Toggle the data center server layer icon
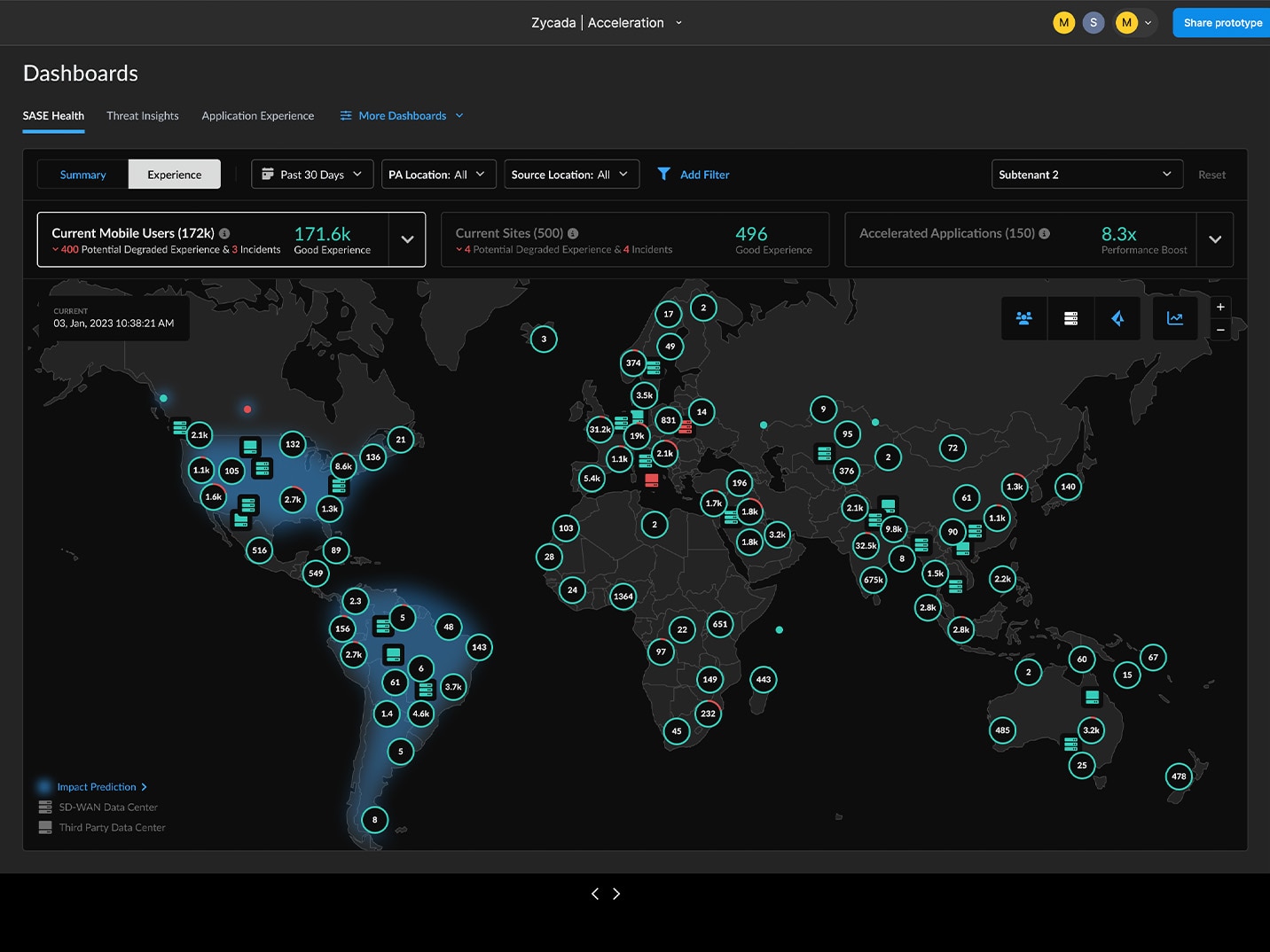The height and width of the screenshot is (952, 1270). pyautogui.click(x=1070, y=318)
